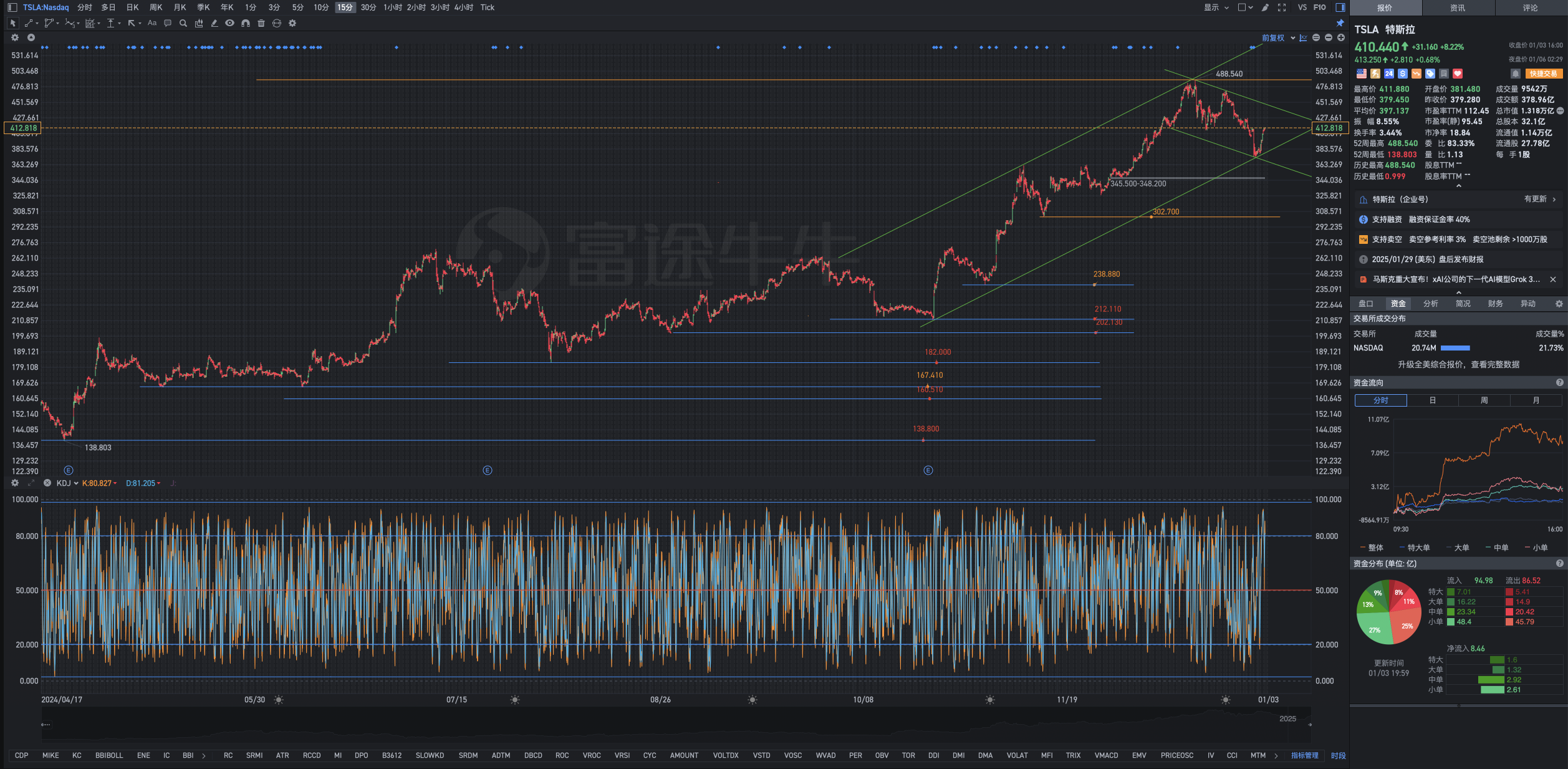This screenshot has width=1568, height=769.
Task: Click the trash icon to delete drawings
Action: coord(261,23)
